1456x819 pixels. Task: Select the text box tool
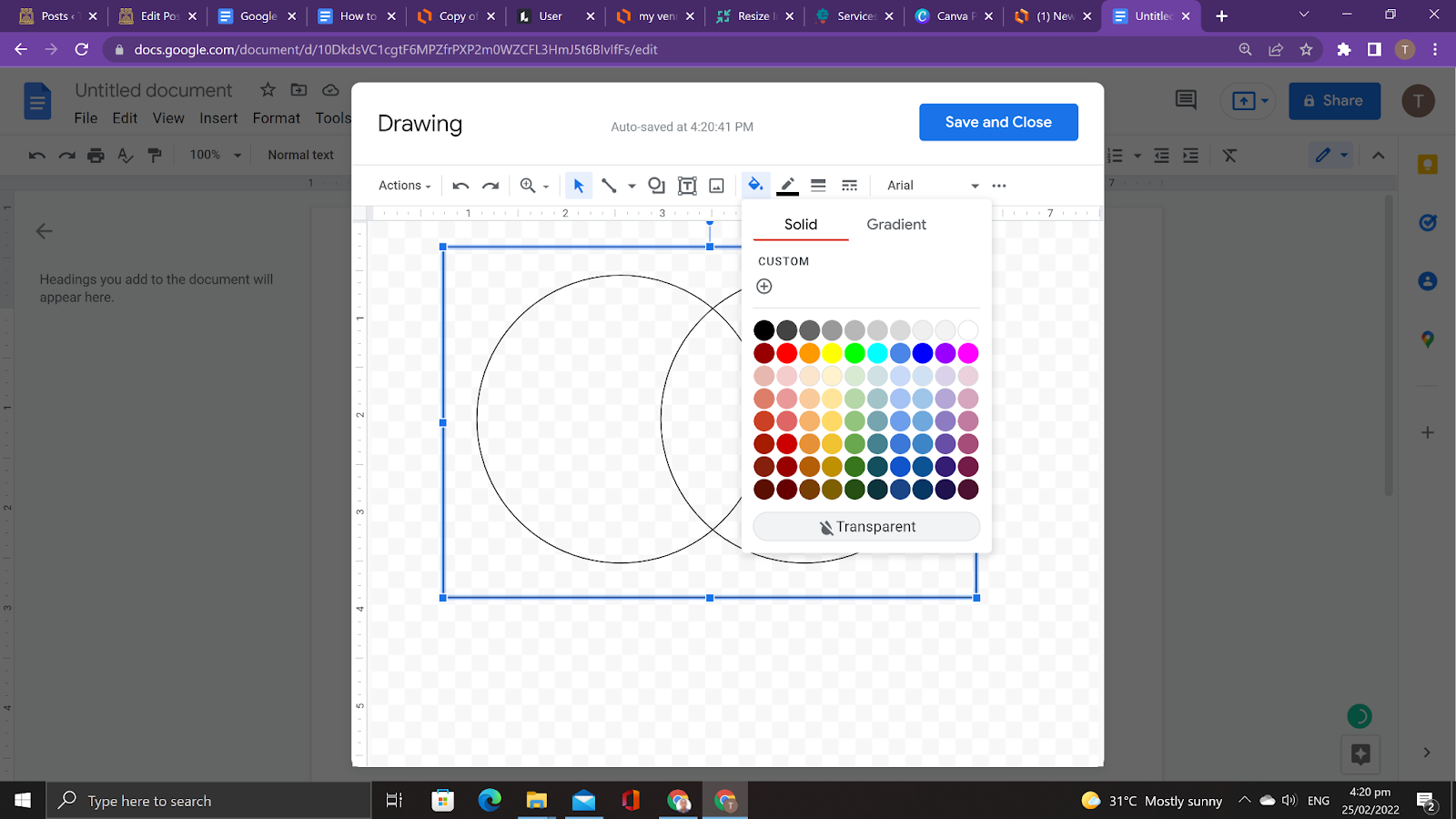coord(687,186)
